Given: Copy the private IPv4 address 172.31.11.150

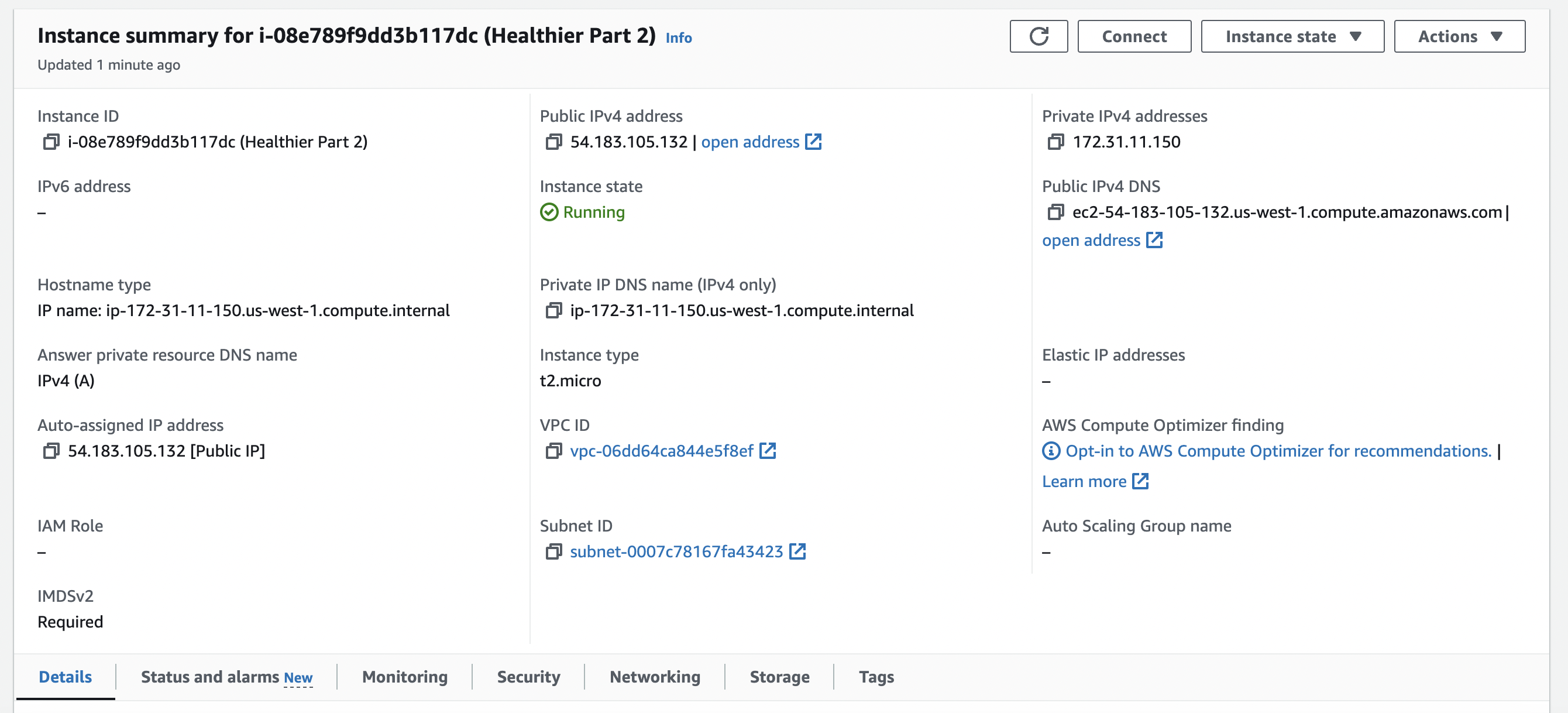Looking at the screenshot, I should [x=1055, y=142].
